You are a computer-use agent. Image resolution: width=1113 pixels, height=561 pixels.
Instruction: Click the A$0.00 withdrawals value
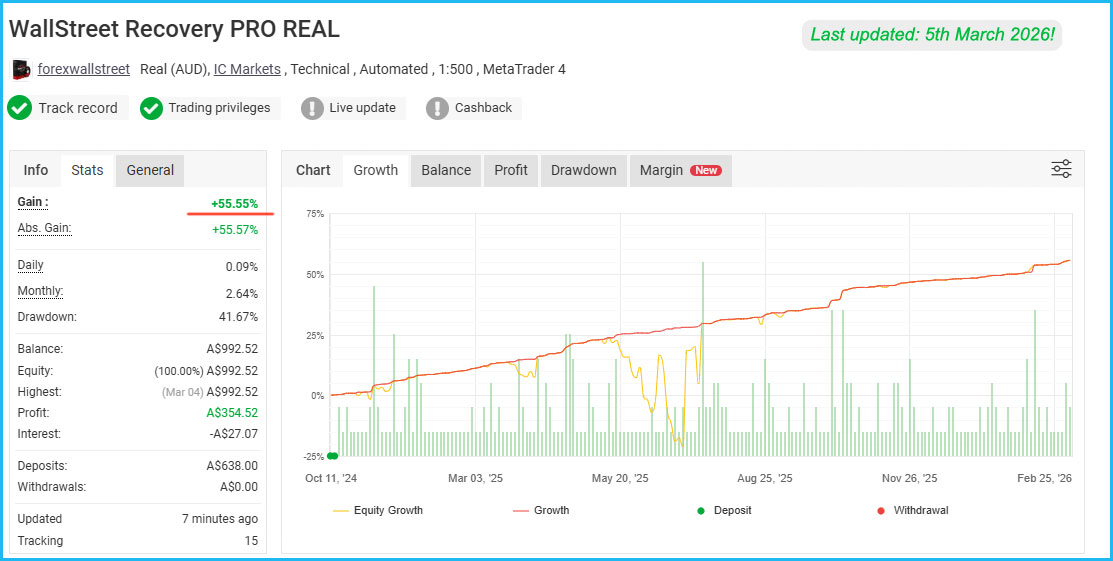coord(239,487)
